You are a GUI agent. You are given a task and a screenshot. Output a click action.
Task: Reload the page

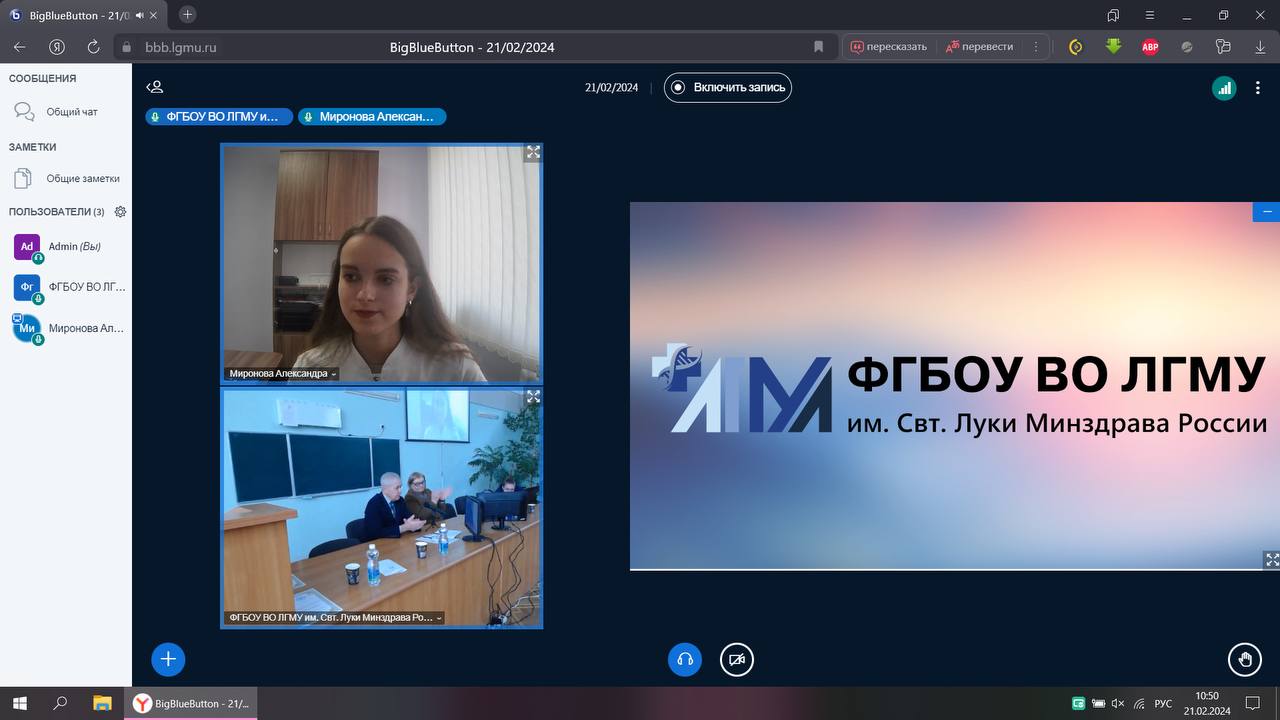93,47
